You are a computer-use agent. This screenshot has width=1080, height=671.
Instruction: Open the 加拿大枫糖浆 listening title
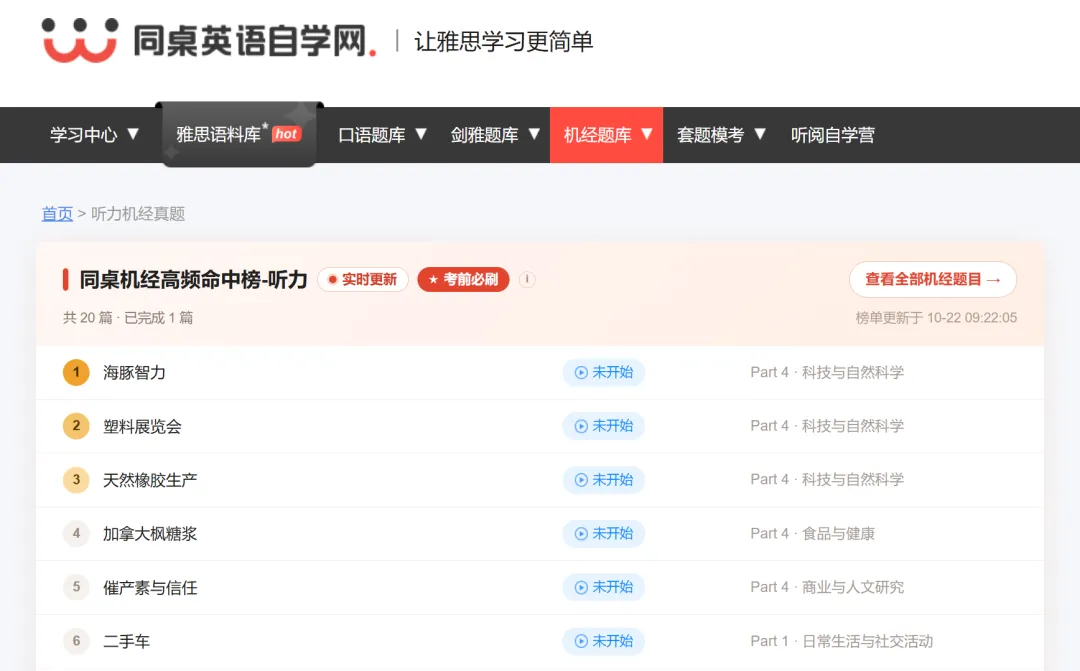[x=150, y=534]
